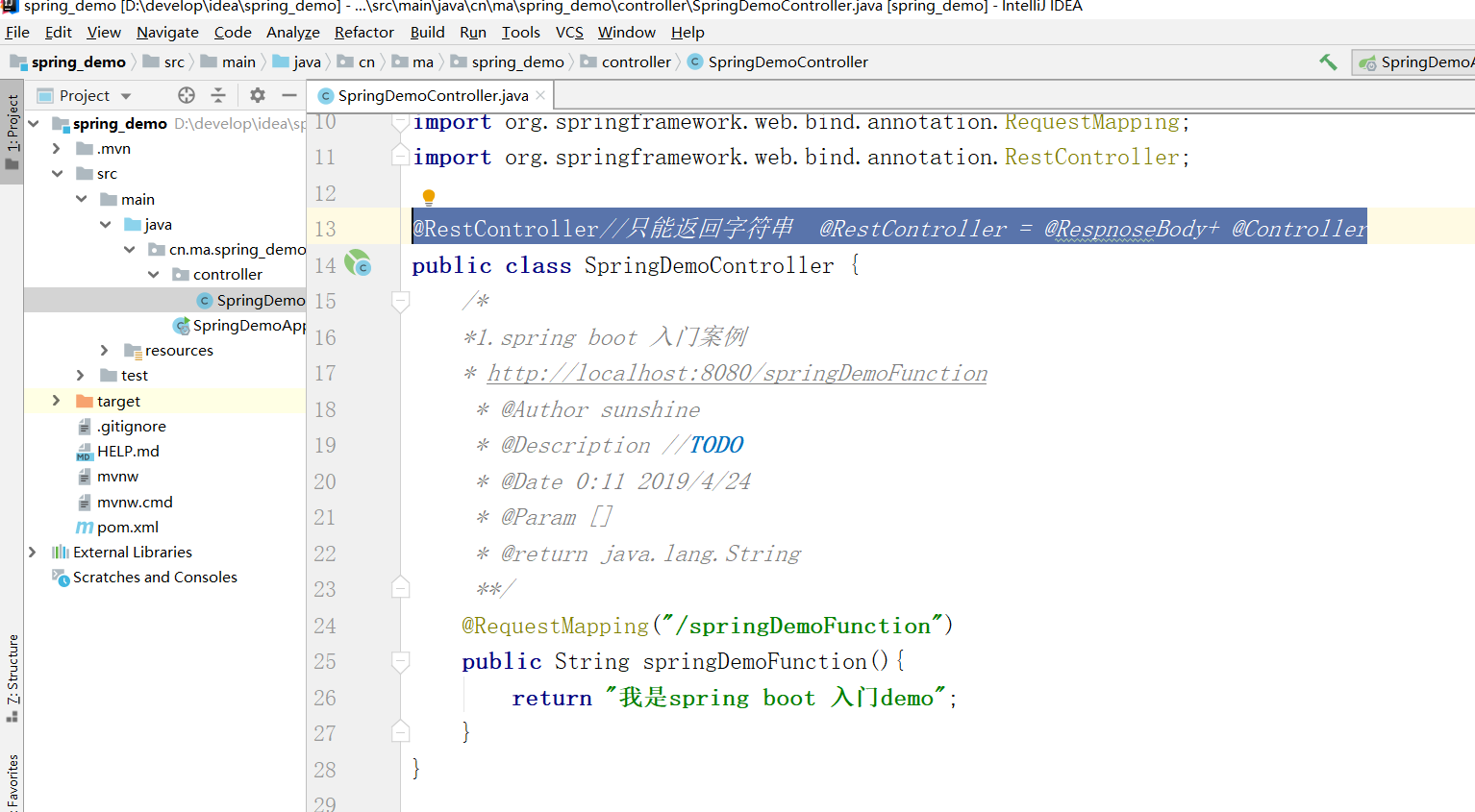
Task: Toggle the Favorites tool window tab
Action: coord(12,783)
